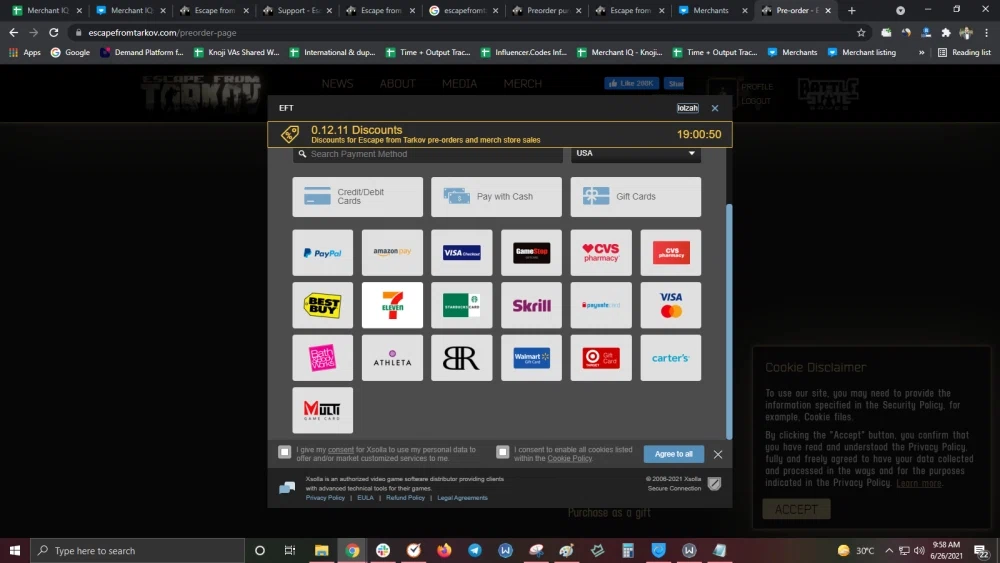Image resolution: width=1000 pixels, height=563 pixels.
Task: Click 0.12.11 Discounts banner
Action: (x=499, y=135)
